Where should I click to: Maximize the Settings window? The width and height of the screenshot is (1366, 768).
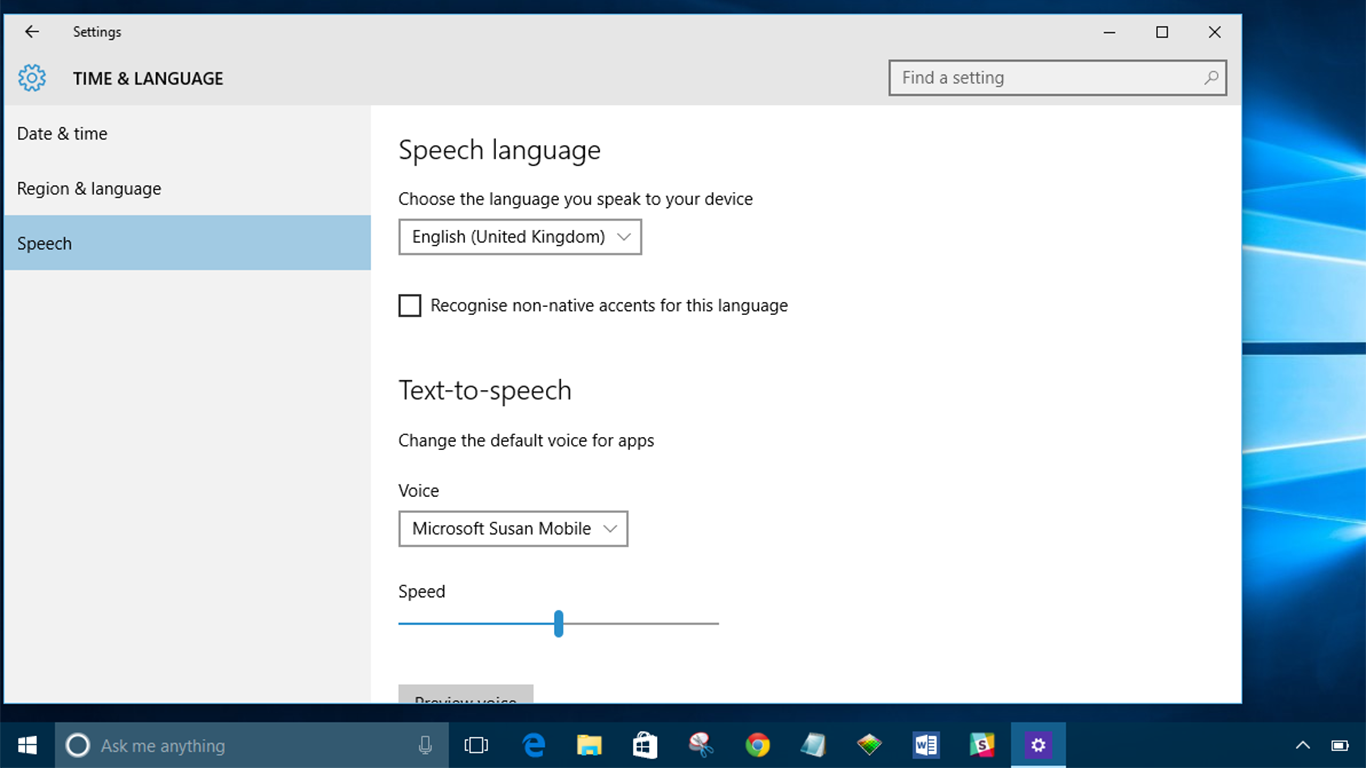pos(1162,32)
